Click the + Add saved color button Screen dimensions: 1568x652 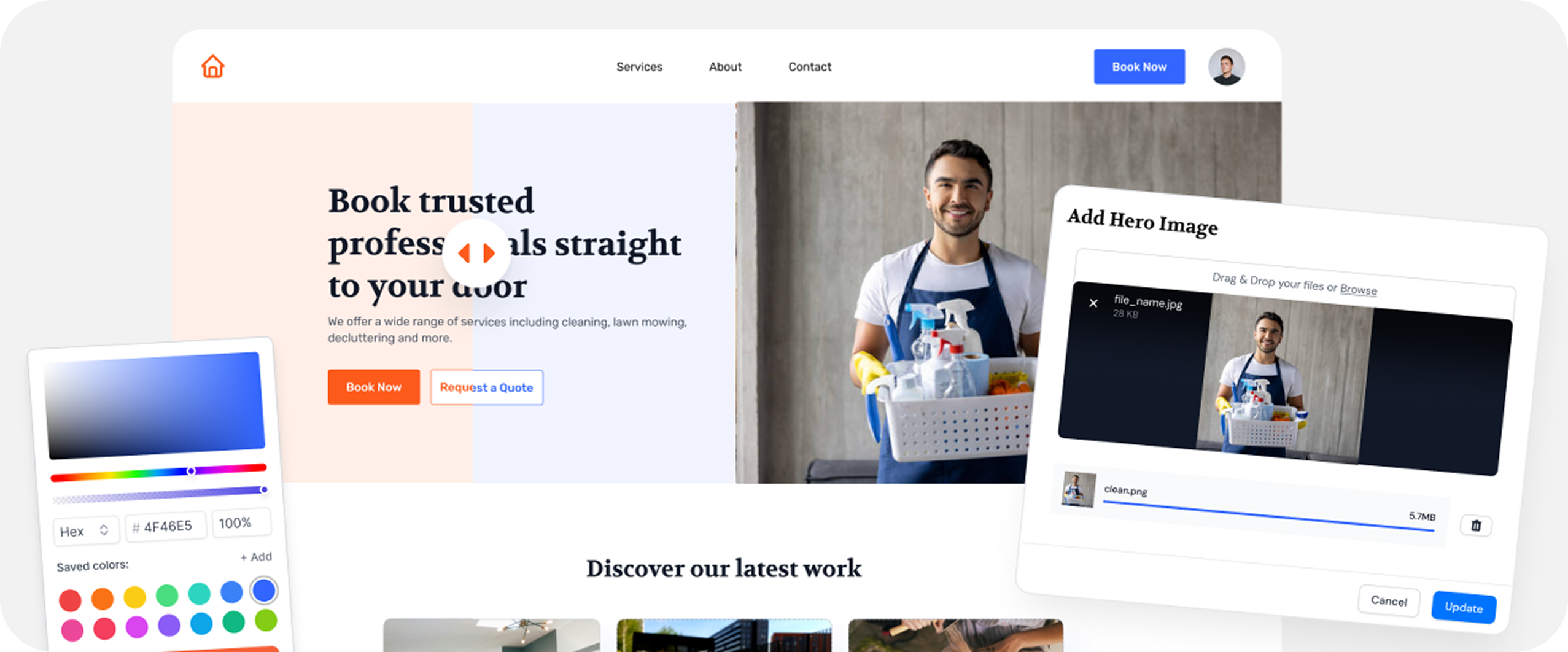256,557
